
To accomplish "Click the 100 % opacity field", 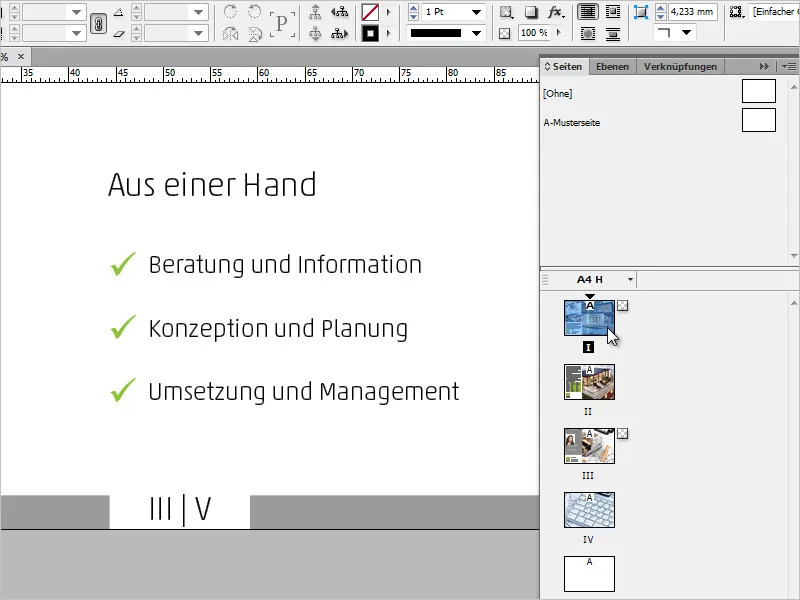I will [534, 33].
